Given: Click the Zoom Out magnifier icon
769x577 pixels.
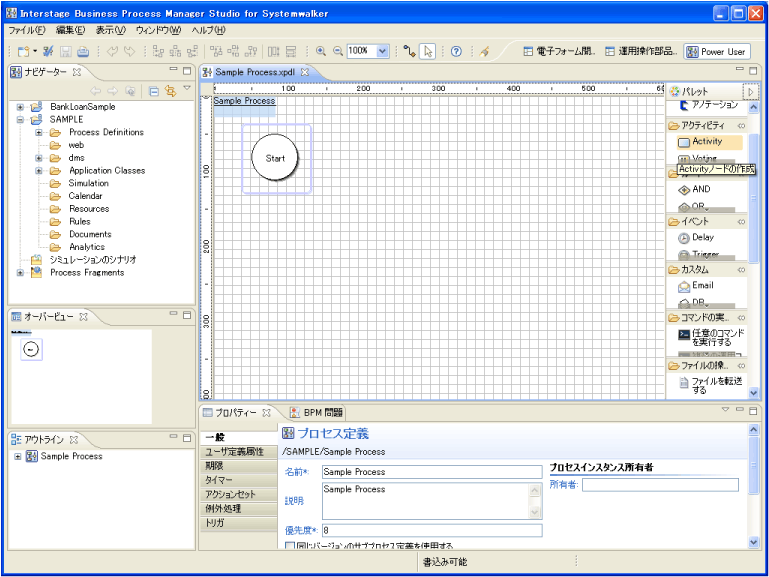Looking at the screenshot, I should tap(337, 51).
